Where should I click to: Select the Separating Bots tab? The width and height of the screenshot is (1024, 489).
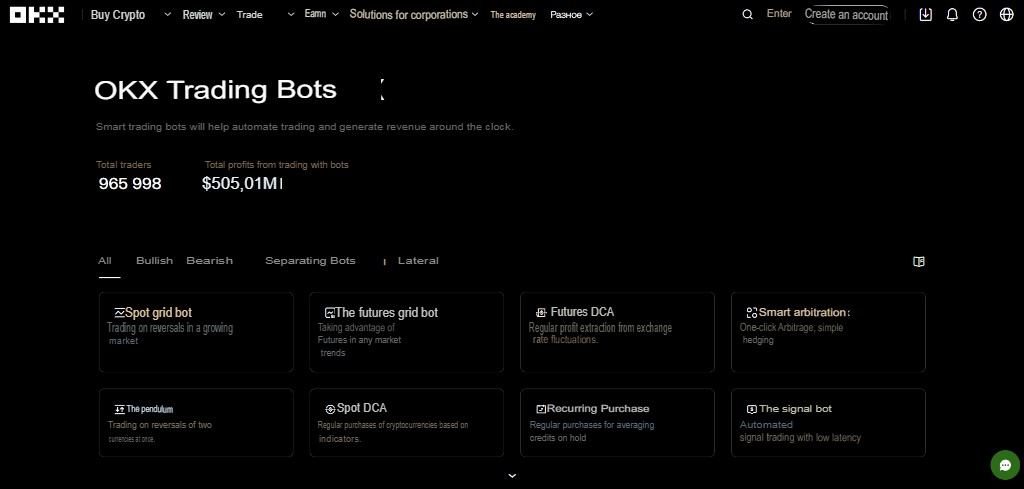coord(310,260)
